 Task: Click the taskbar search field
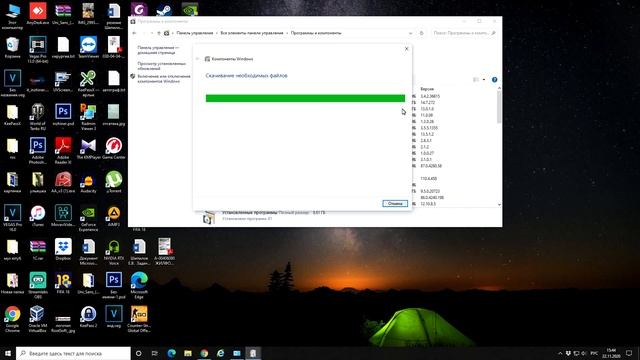(73, 353)
